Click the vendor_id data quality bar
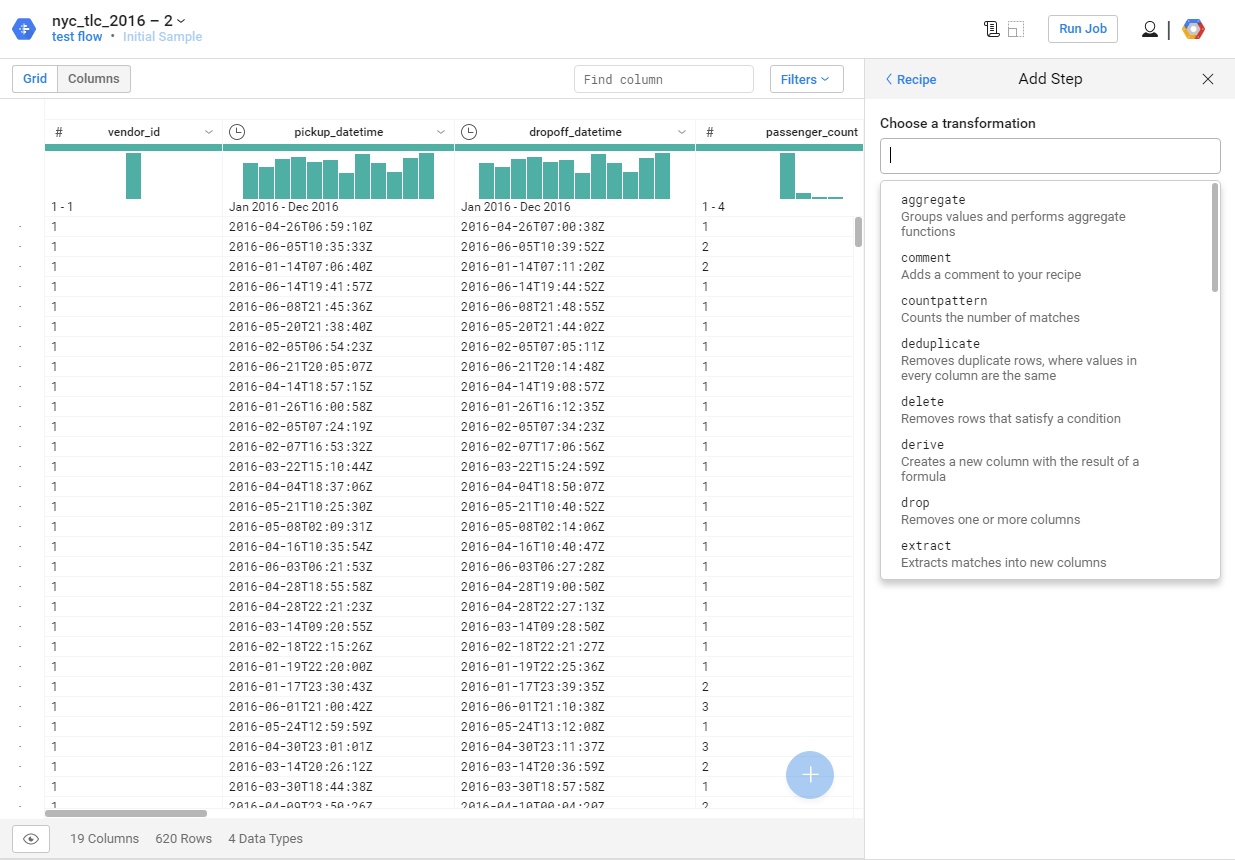Viewport: 1235px width, 860px height. (133, 148)
